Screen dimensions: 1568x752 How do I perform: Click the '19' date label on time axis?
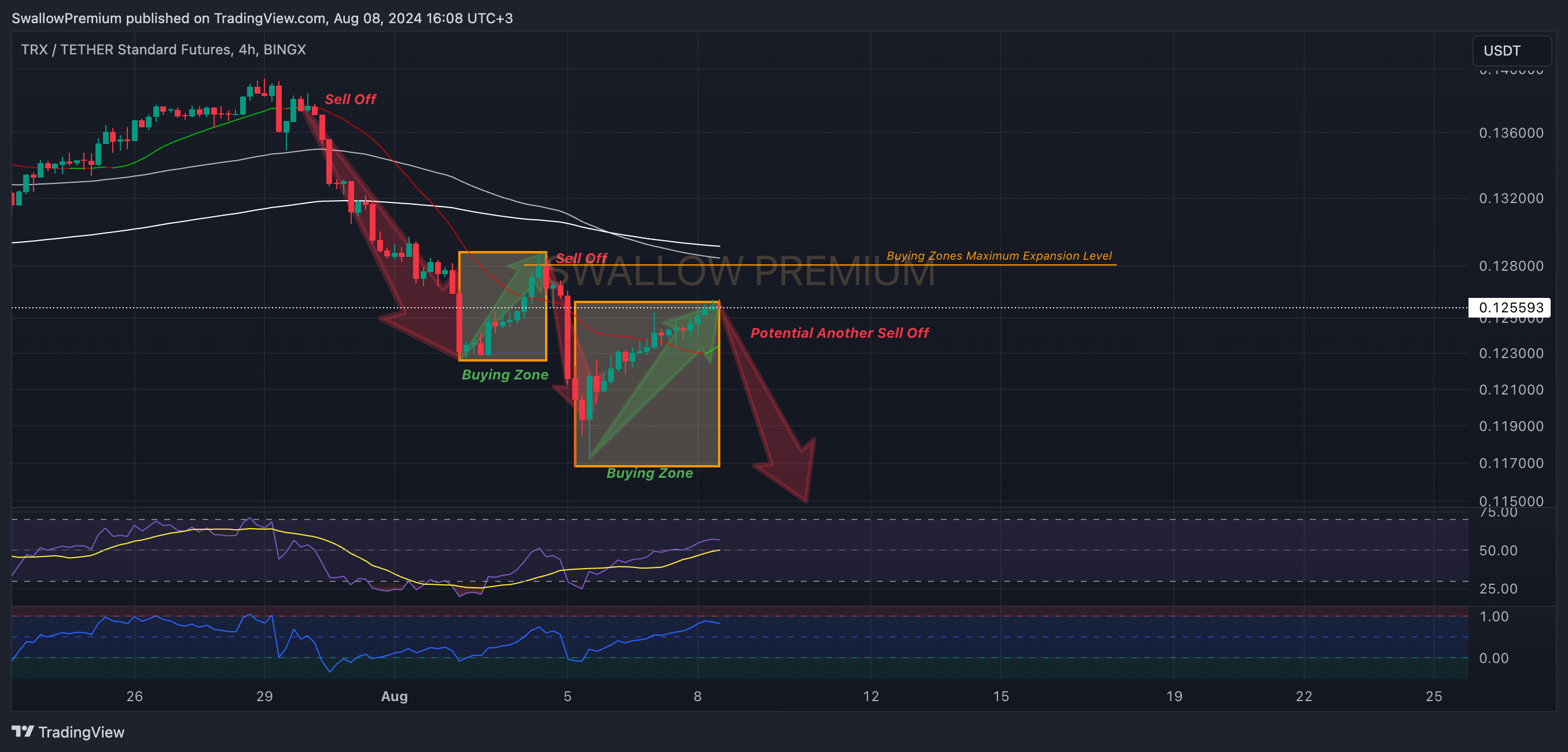1174,696
